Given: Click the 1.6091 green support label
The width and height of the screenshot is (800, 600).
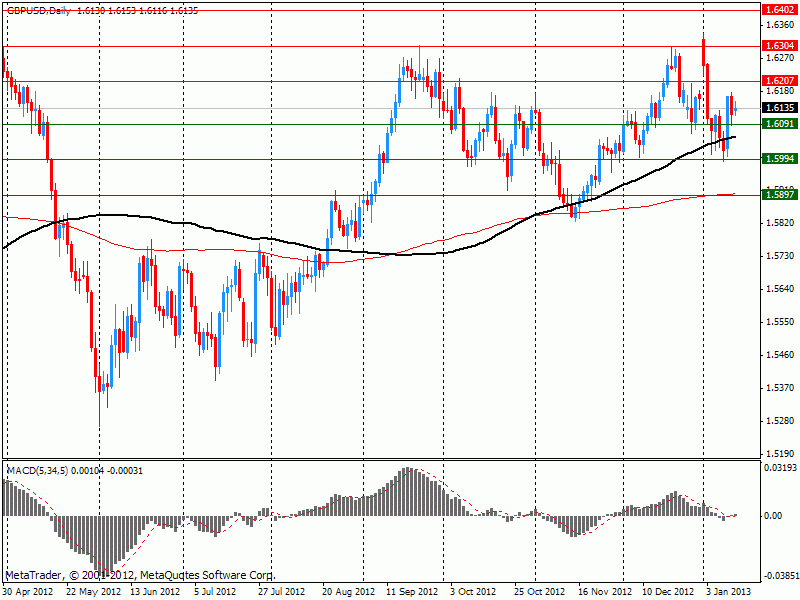Looking at the screenshot, I should point(779,124).
